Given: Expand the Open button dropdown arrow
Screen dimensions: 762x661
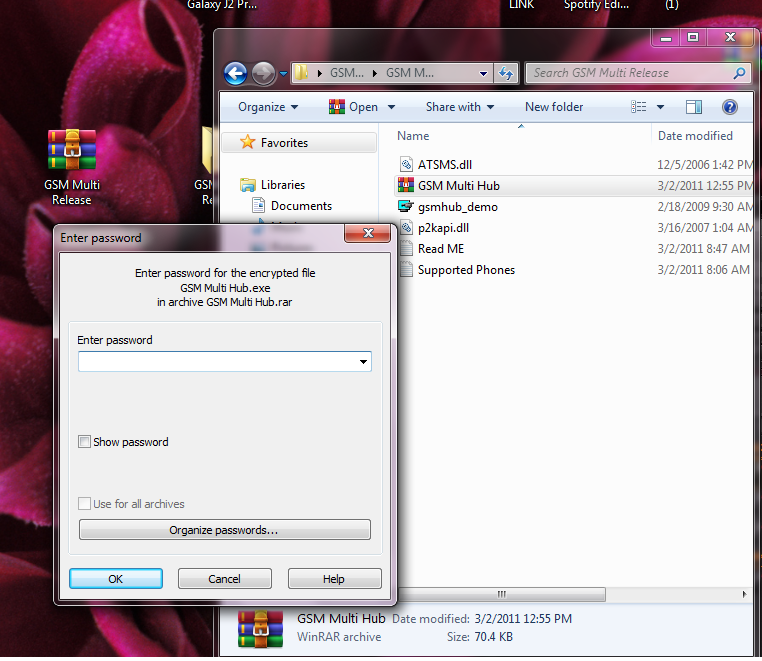Looking at the screenshot, I should [391, 107].
